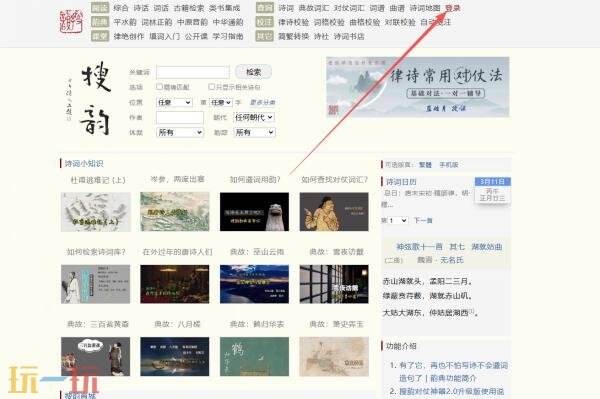Viewport: 600px width, 399px height.
Task: Open the 诗词书店 link
Action: coord(349,36)
